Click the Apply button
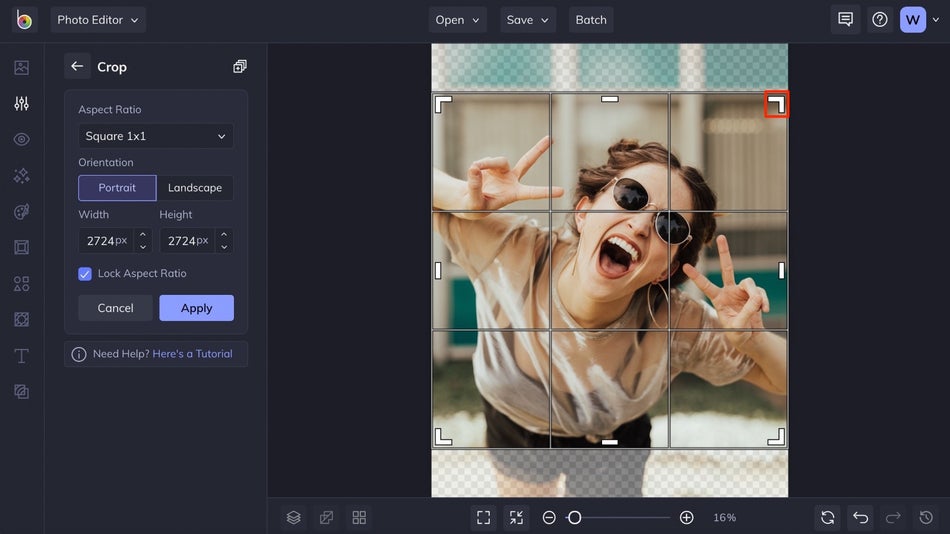The image size is (950, 534). (196, 308)
